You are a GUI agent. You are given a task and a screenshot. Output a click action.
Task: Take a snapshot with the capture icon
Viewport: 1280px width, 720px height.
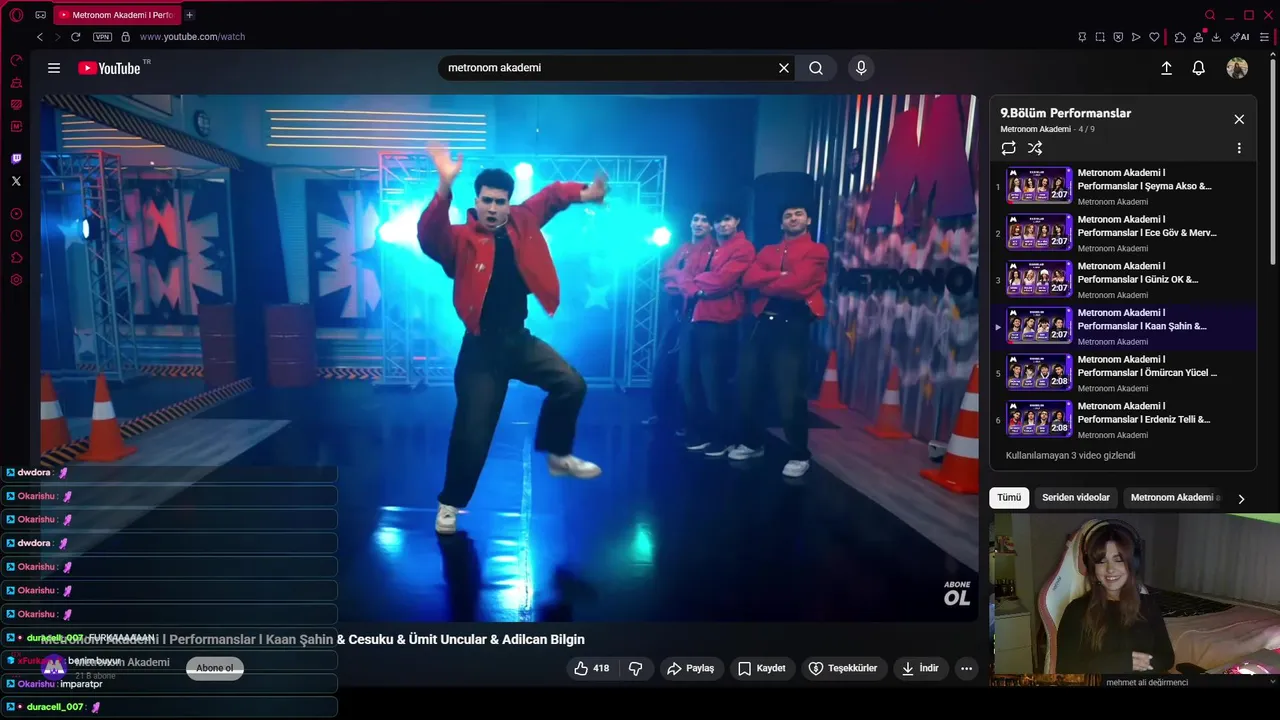pos(1100,37)
